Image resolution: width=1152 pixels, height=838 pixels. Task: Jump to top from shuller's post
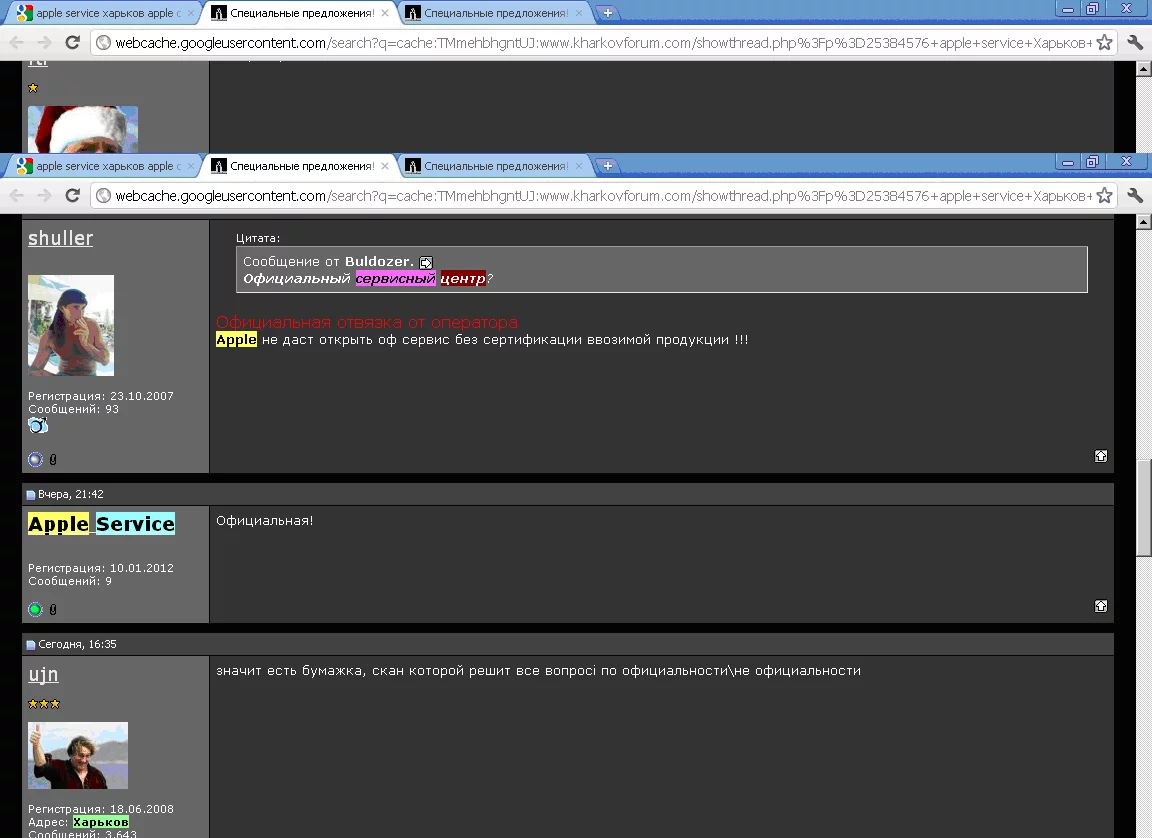(1101, 456)
